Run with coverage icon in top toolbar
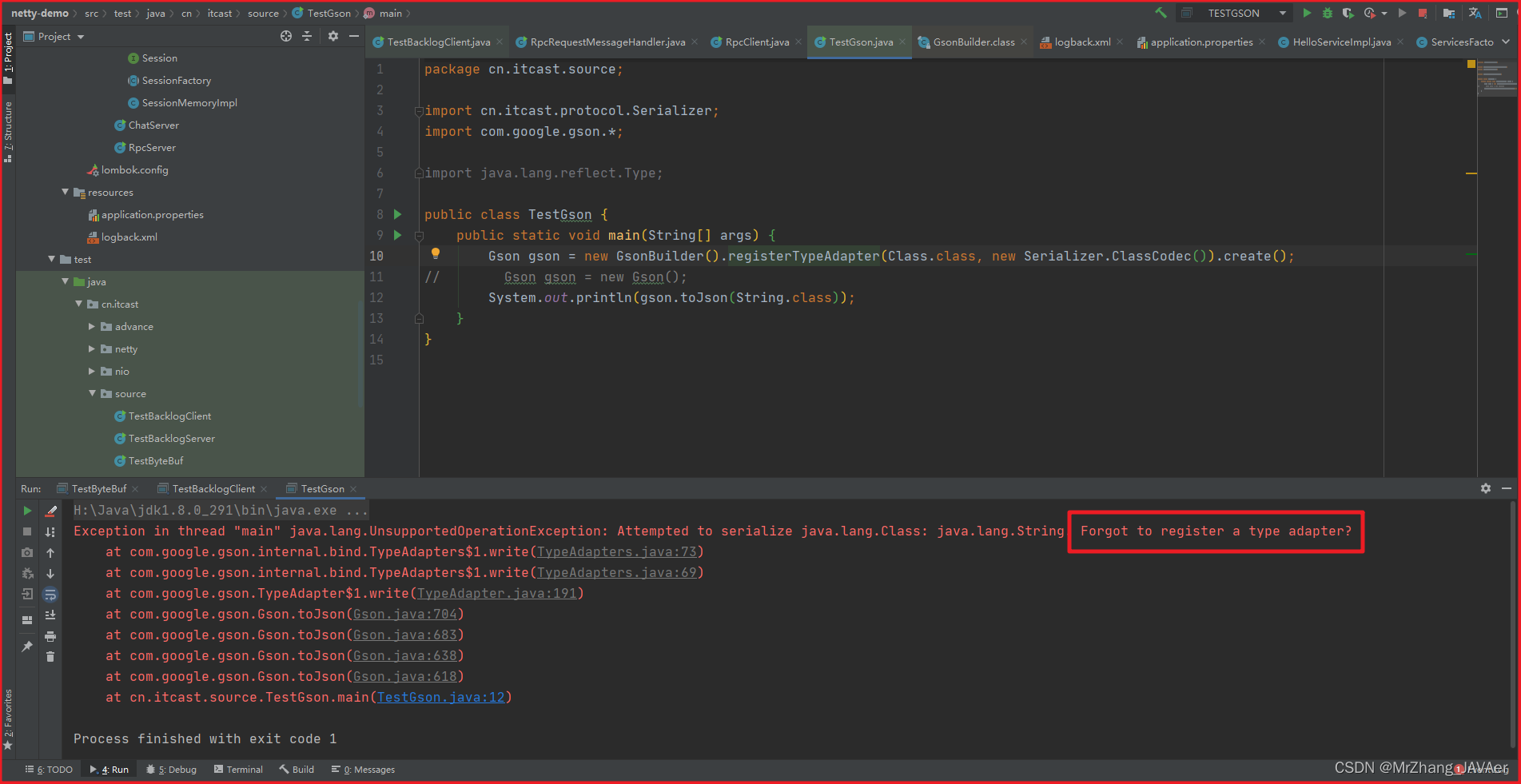Viewport: 1521px width, 784px height. 1348,13
